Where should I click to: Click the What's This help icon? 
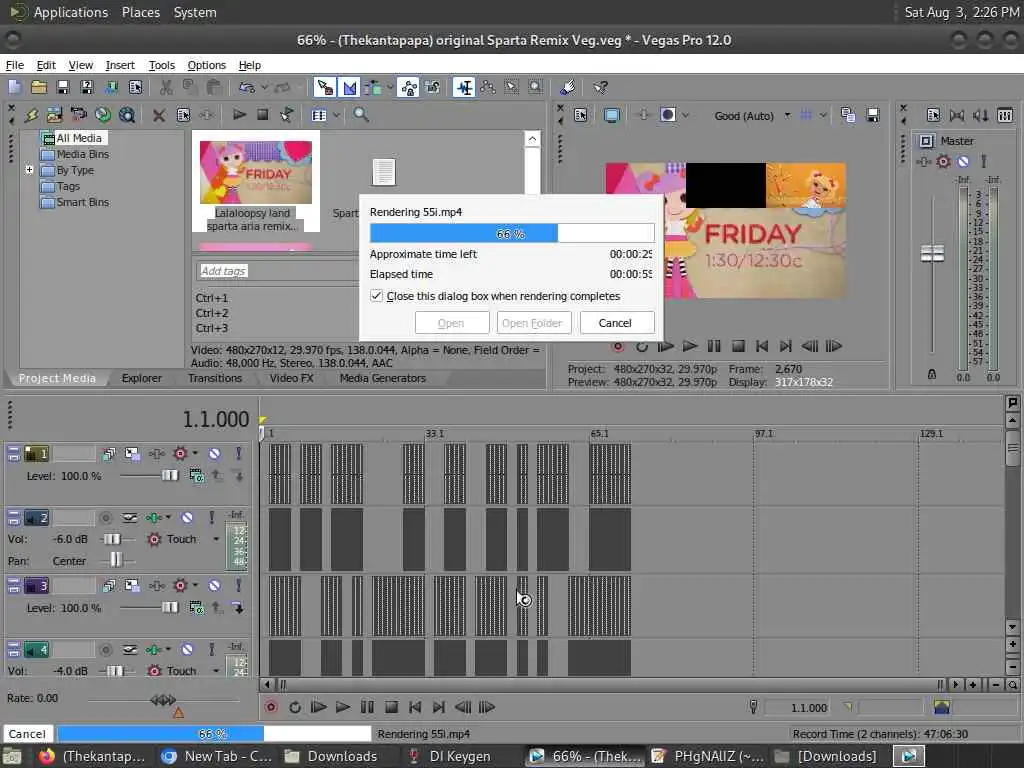coord(600,87)
